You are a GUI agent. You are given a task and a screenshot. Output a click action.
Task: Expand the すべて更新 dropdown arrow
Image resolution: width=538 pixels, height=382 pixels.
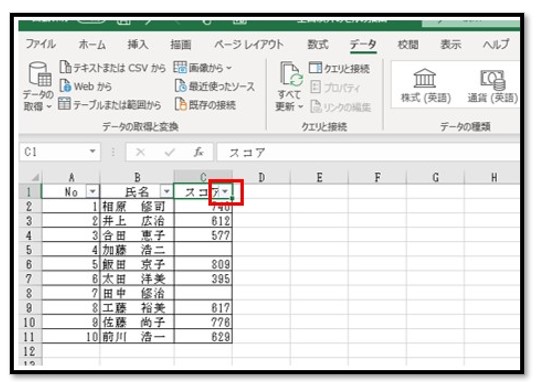[x=301, y=107]
